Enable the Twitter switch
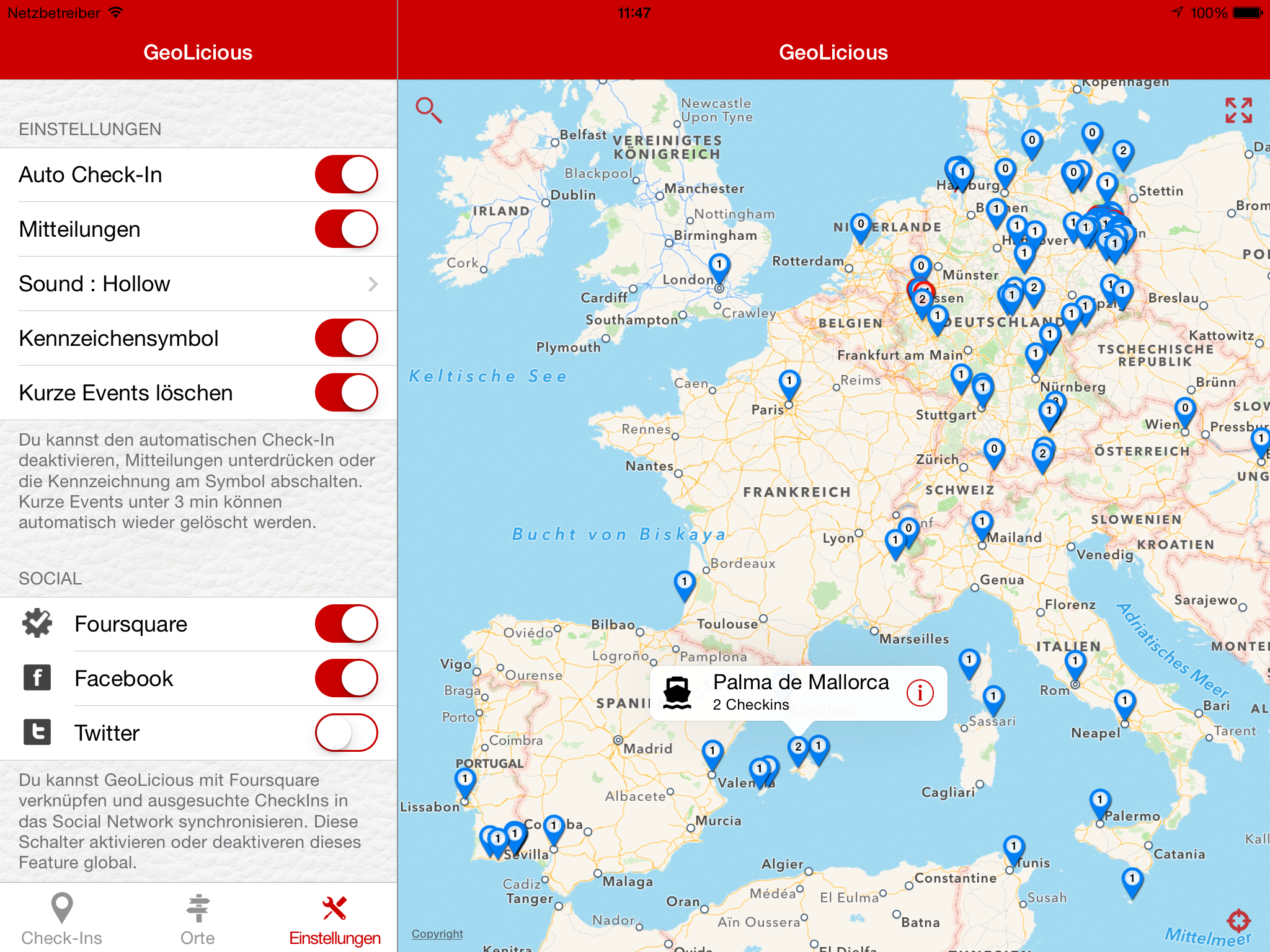Screen dimensions: 1270x952 (x=347, y=733)
